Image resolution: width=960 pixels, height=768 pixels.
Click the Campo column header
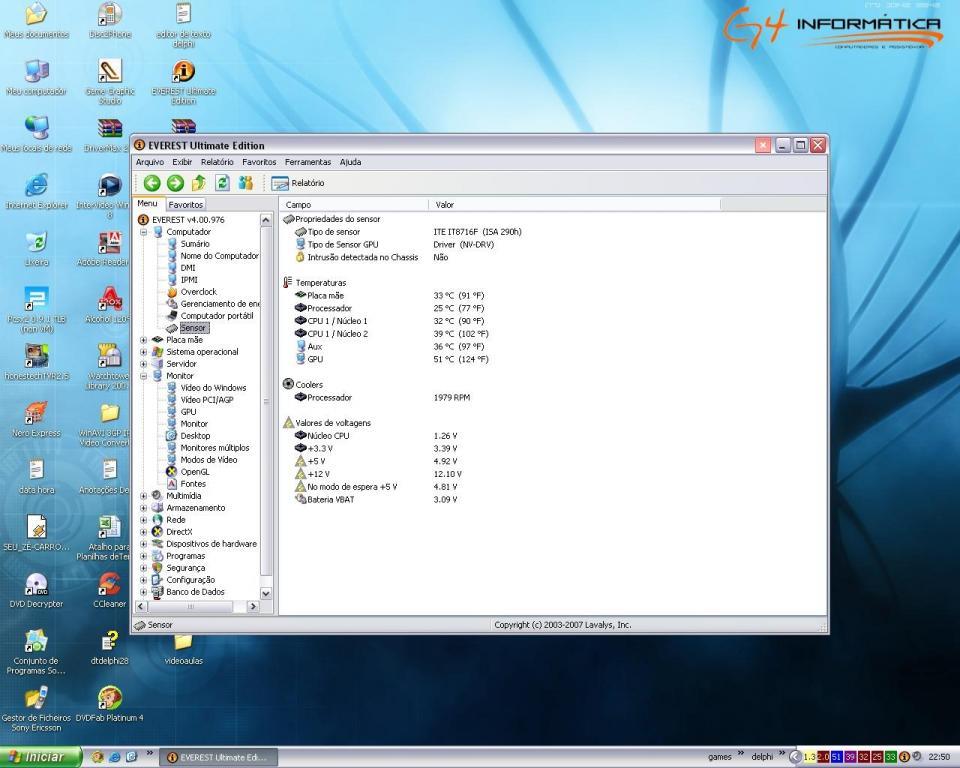(354, 205)
